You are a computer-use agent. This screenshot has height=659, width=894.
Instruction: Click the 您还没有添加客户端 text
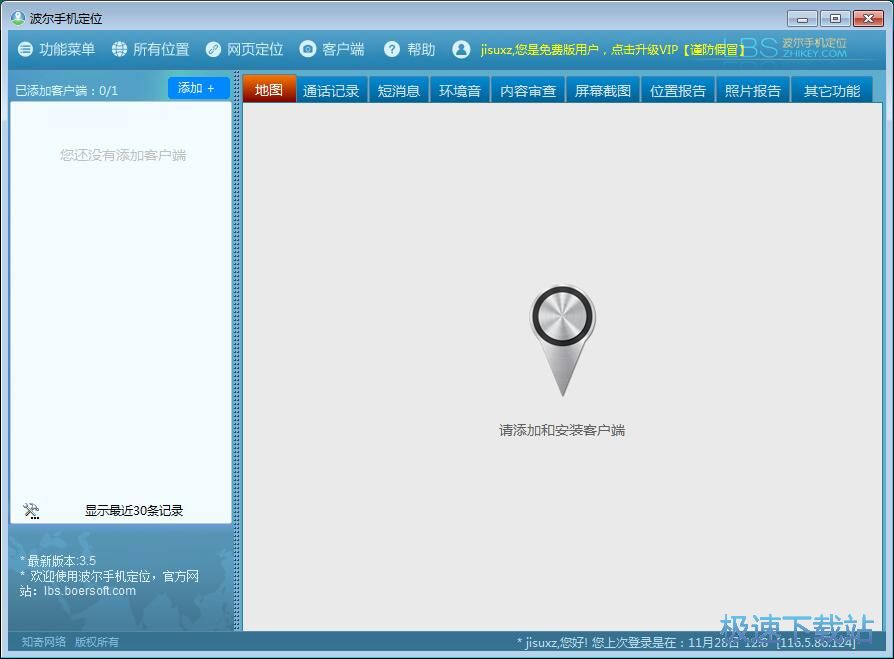tap(123, 155)
